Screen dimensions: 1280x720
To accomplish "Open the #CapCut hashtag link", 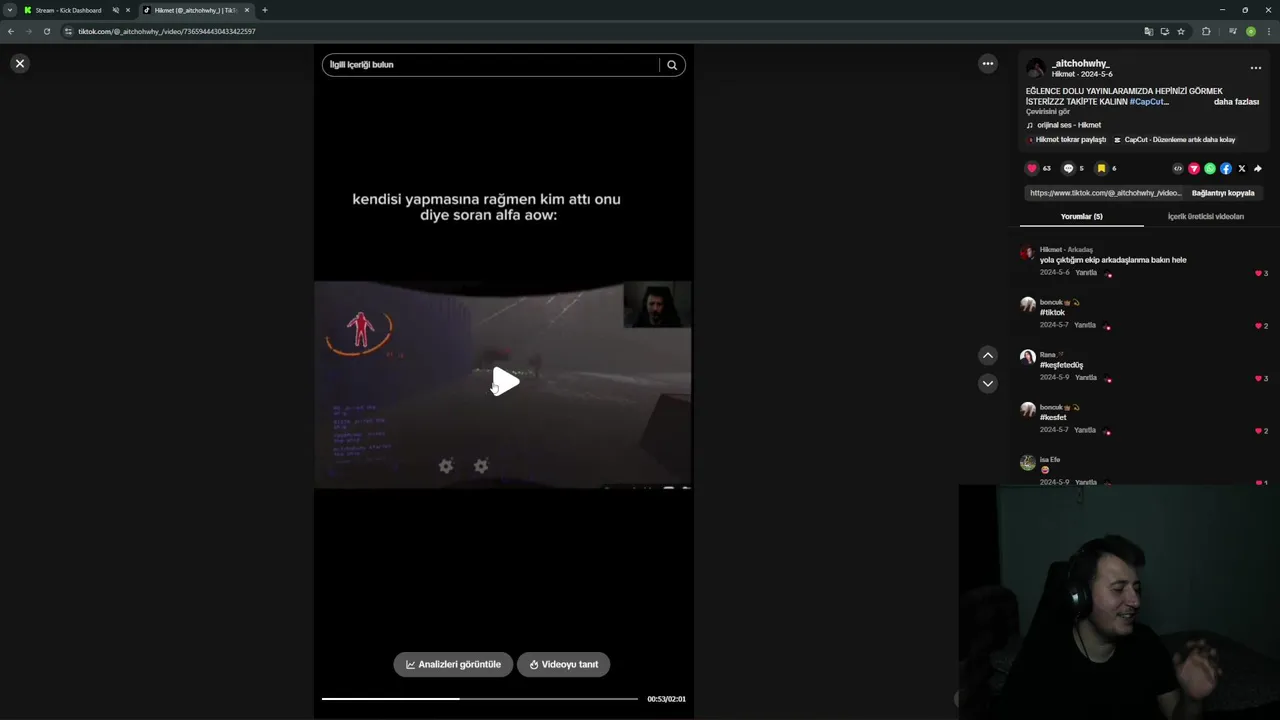I will [x=1149, y=102].
